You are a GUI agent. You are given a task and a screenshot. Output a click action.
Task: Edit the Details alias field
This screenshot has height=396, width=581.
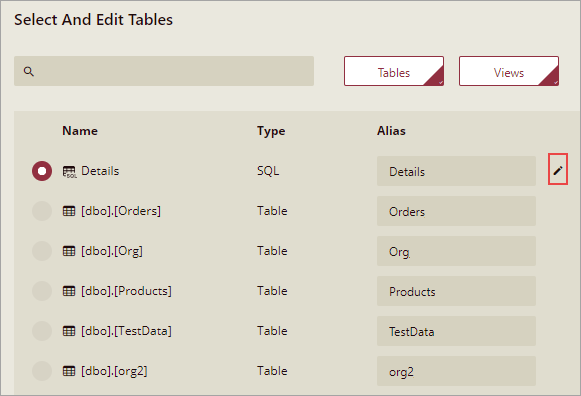point(456,171)
